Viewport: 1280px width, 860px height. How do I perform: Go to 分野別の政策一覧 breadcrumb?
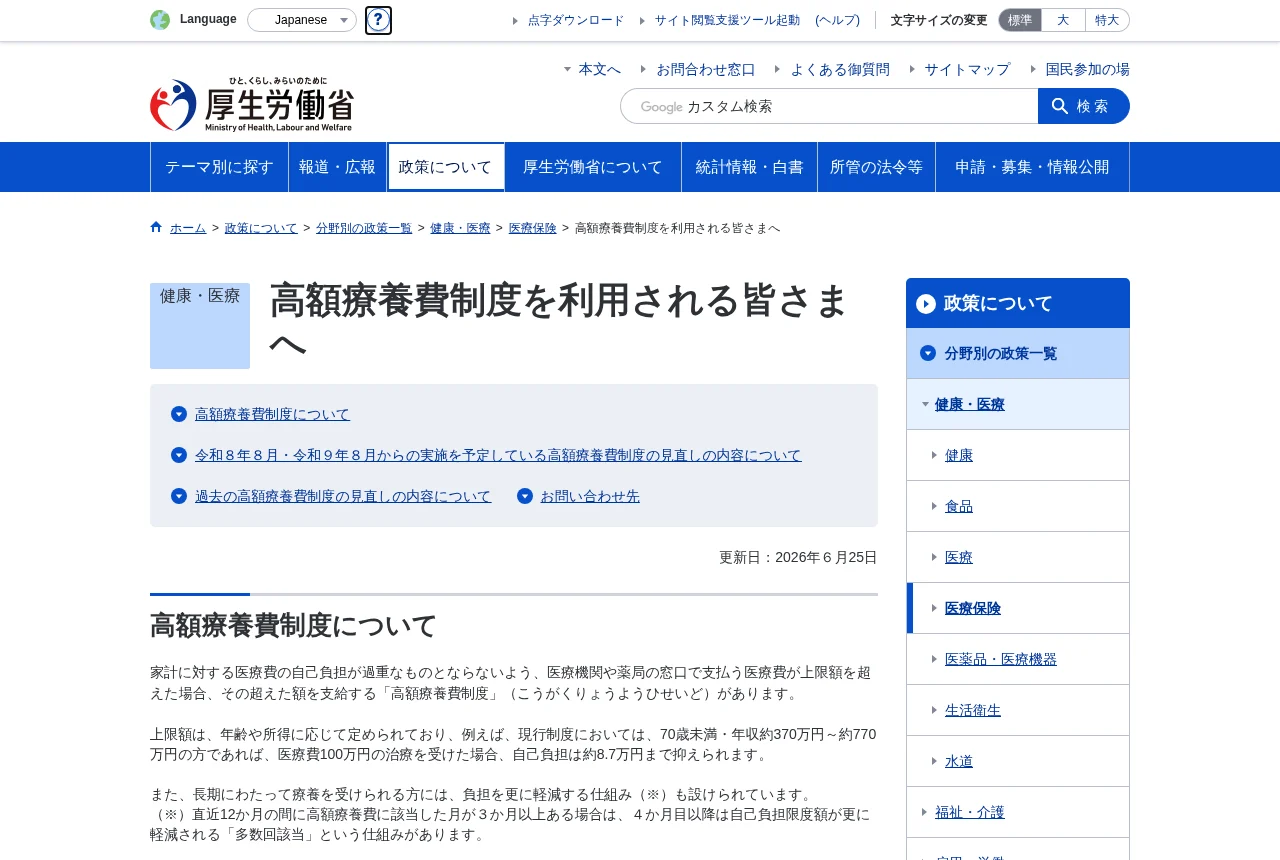[364, 228]
